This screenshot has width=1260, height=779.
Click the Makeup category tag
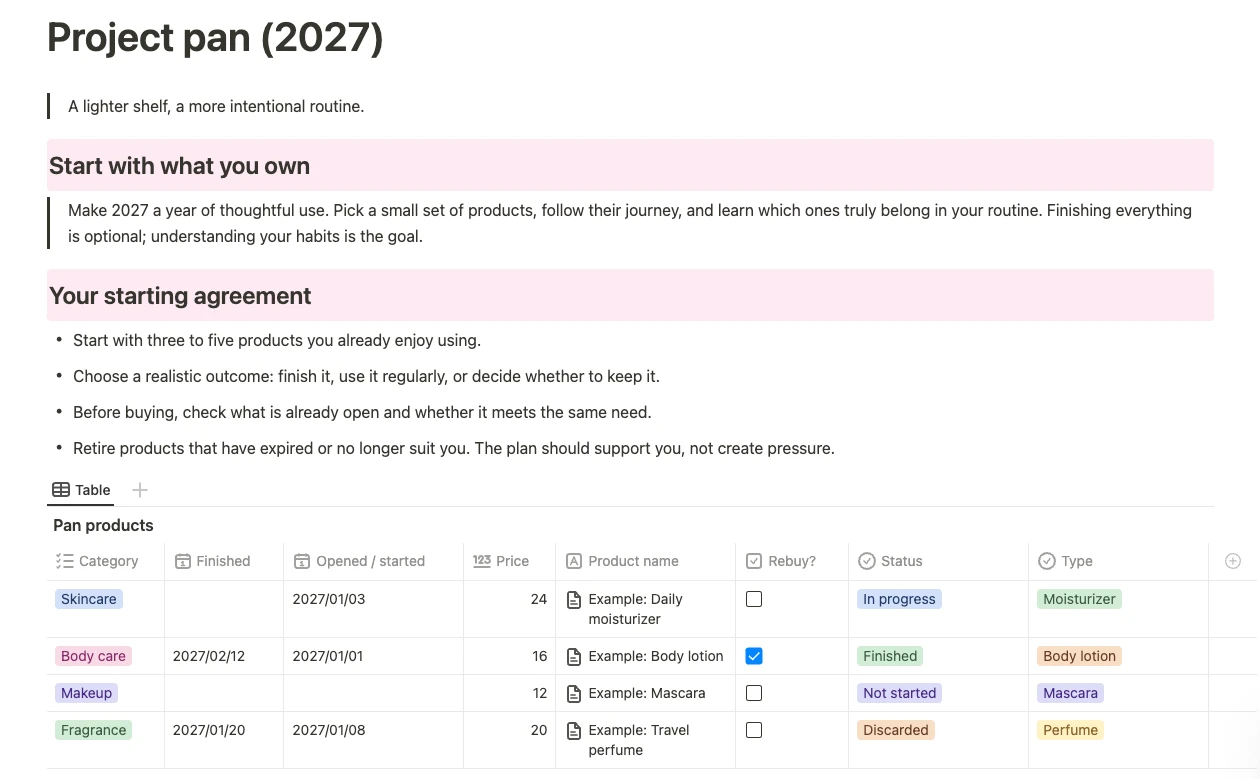coord(86,693)
